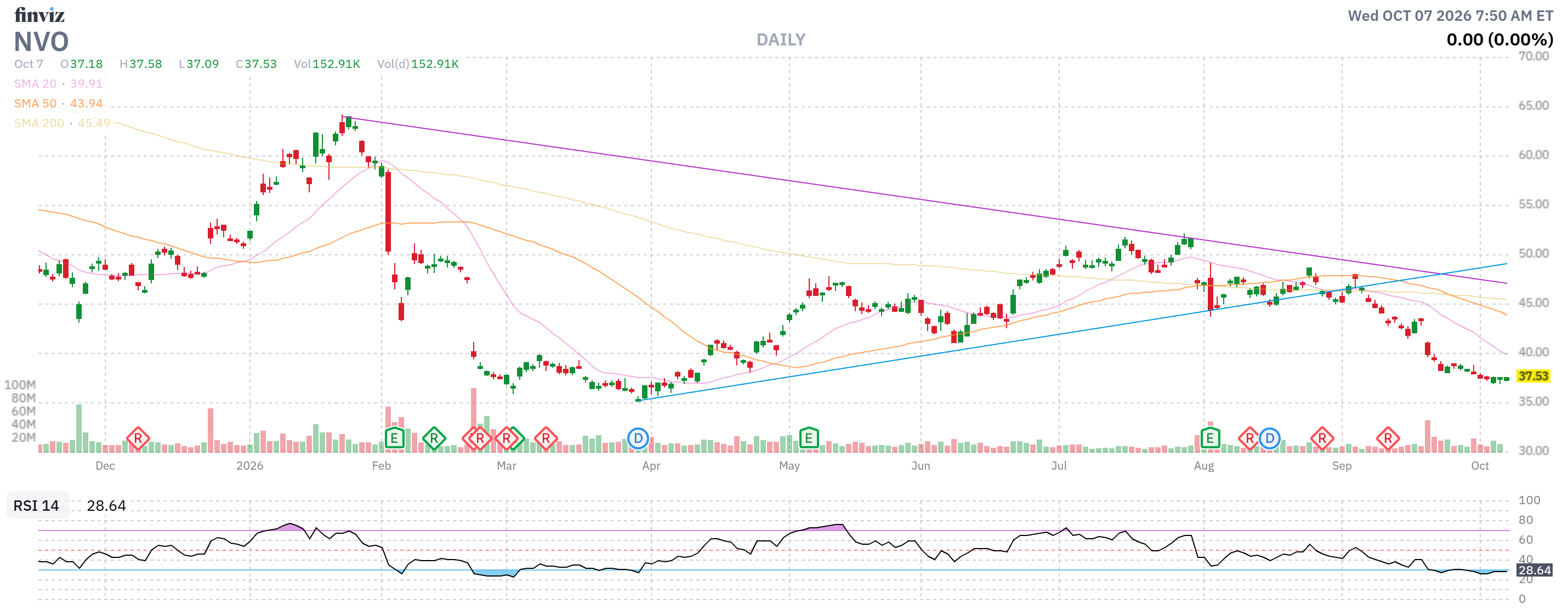This screenshot has height=616, width=1568.
Task: Click the red R marker in mid-September
Action: pyautogui.click(x=1388, y=438)
